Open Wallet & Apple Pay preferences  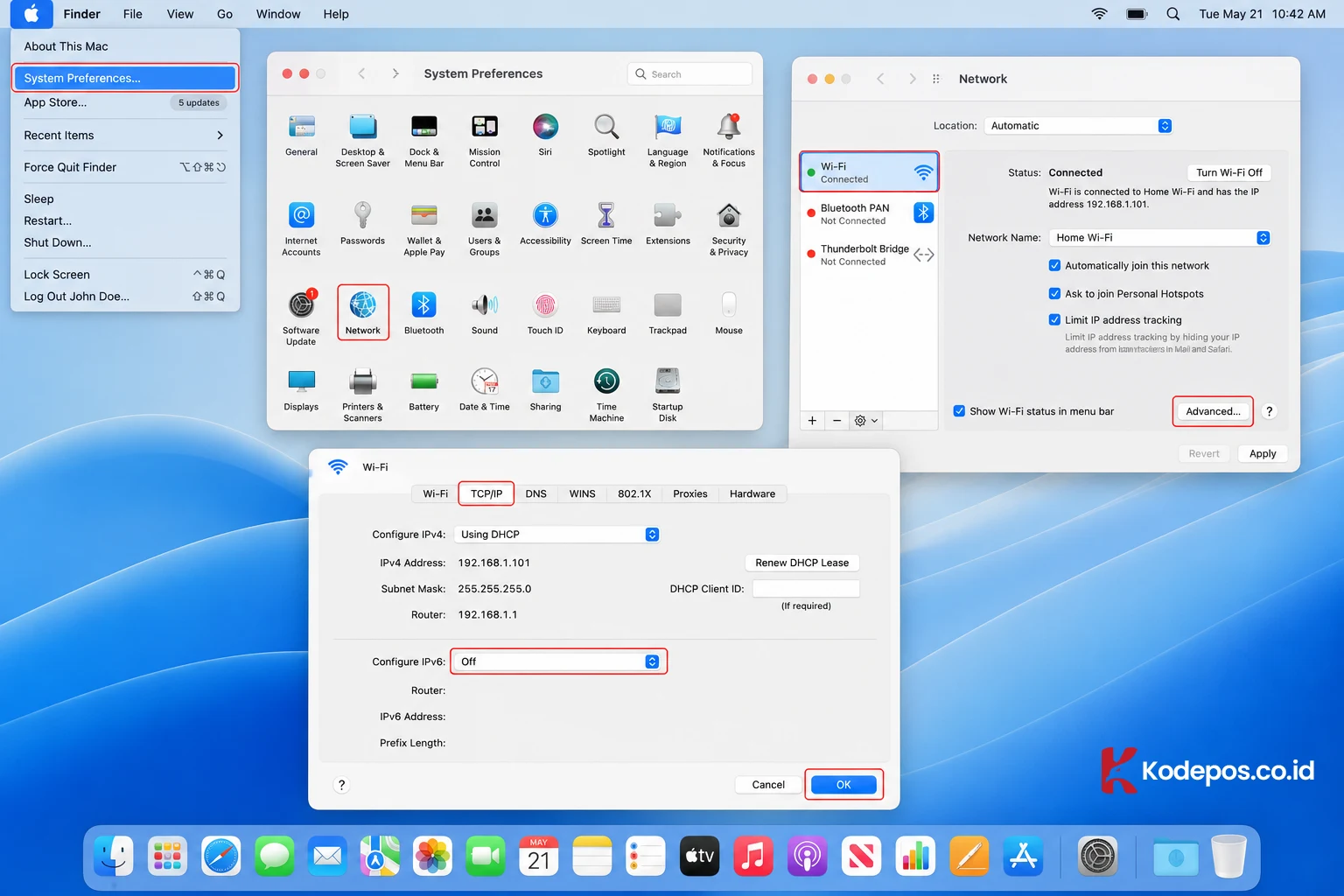(424, 228)
